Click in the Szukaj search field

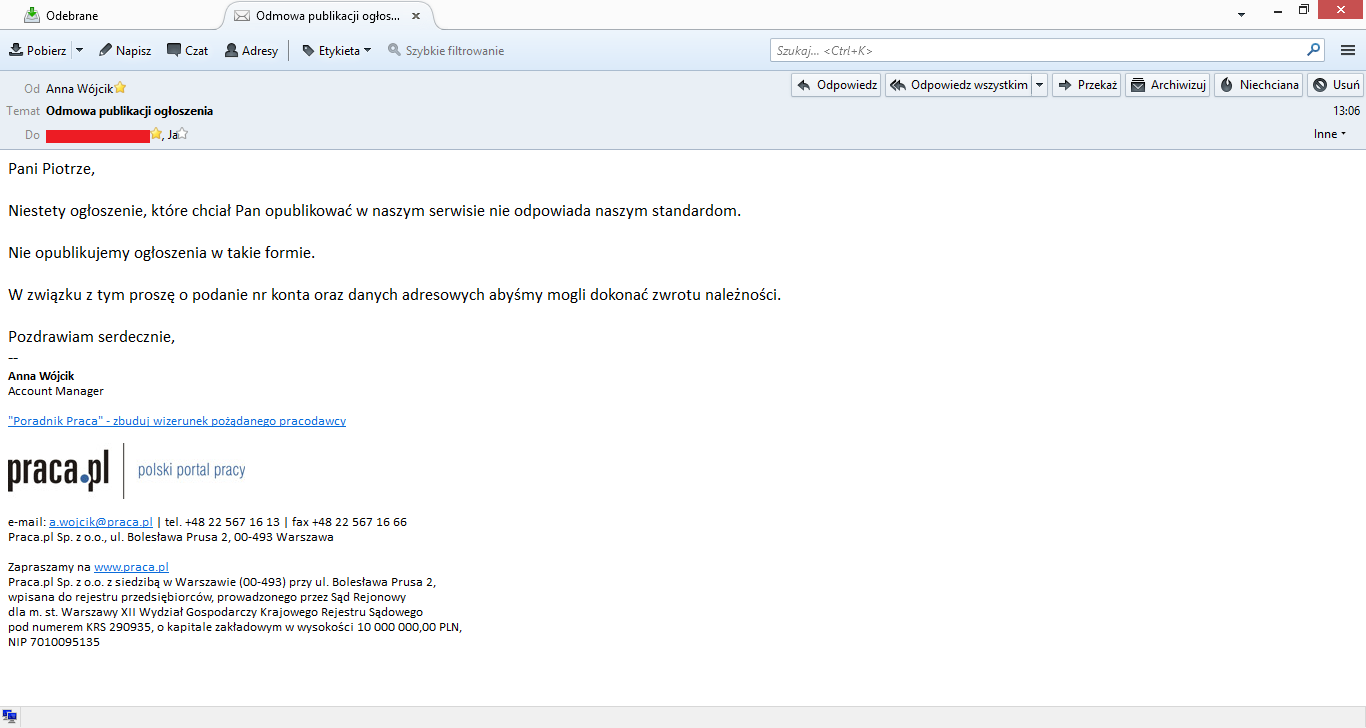point(1040,50)
